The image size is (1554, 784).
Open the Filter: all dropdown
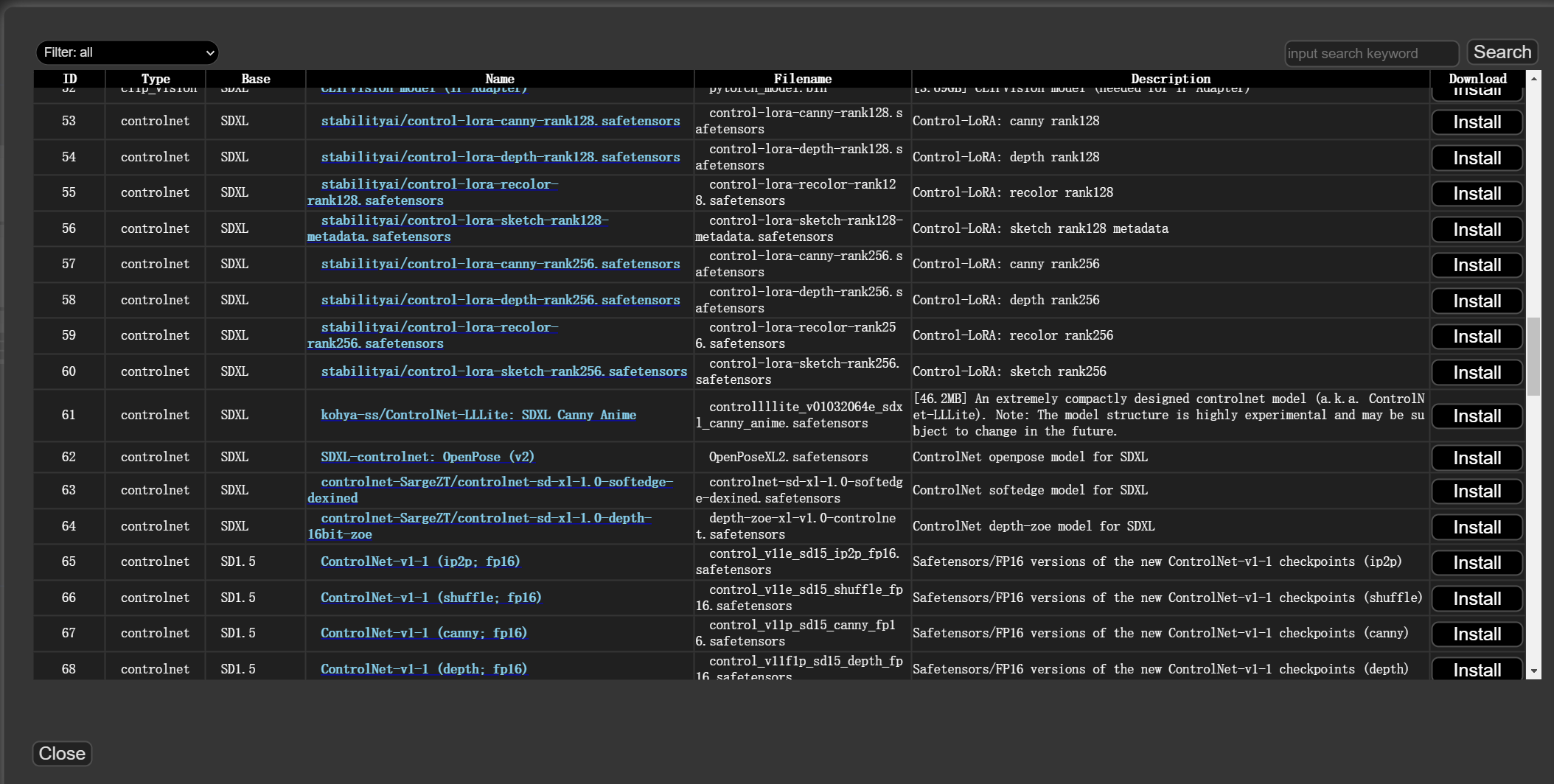[128, 52]
